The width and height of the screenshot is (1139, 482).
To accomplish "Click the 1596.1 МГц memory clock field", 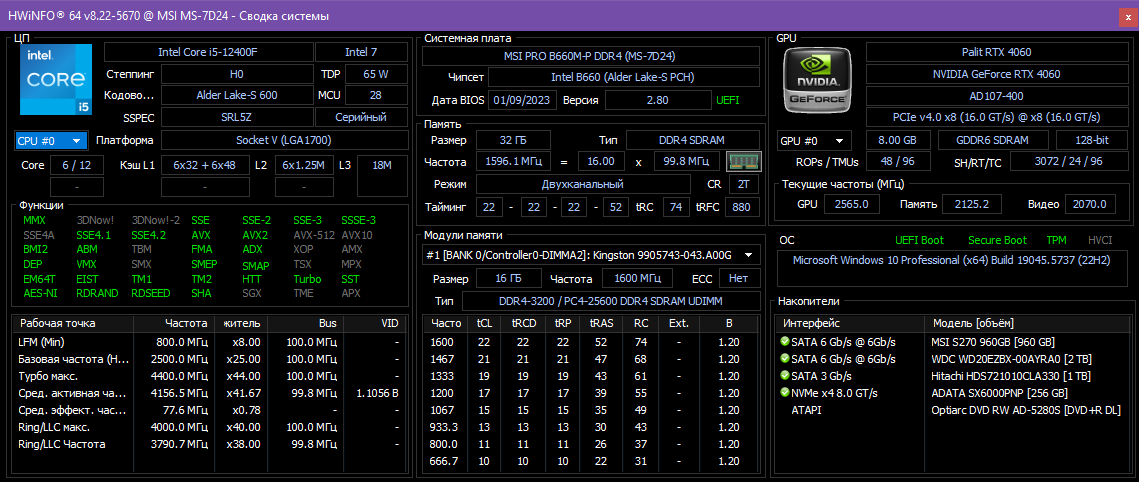I will [513, 161].
